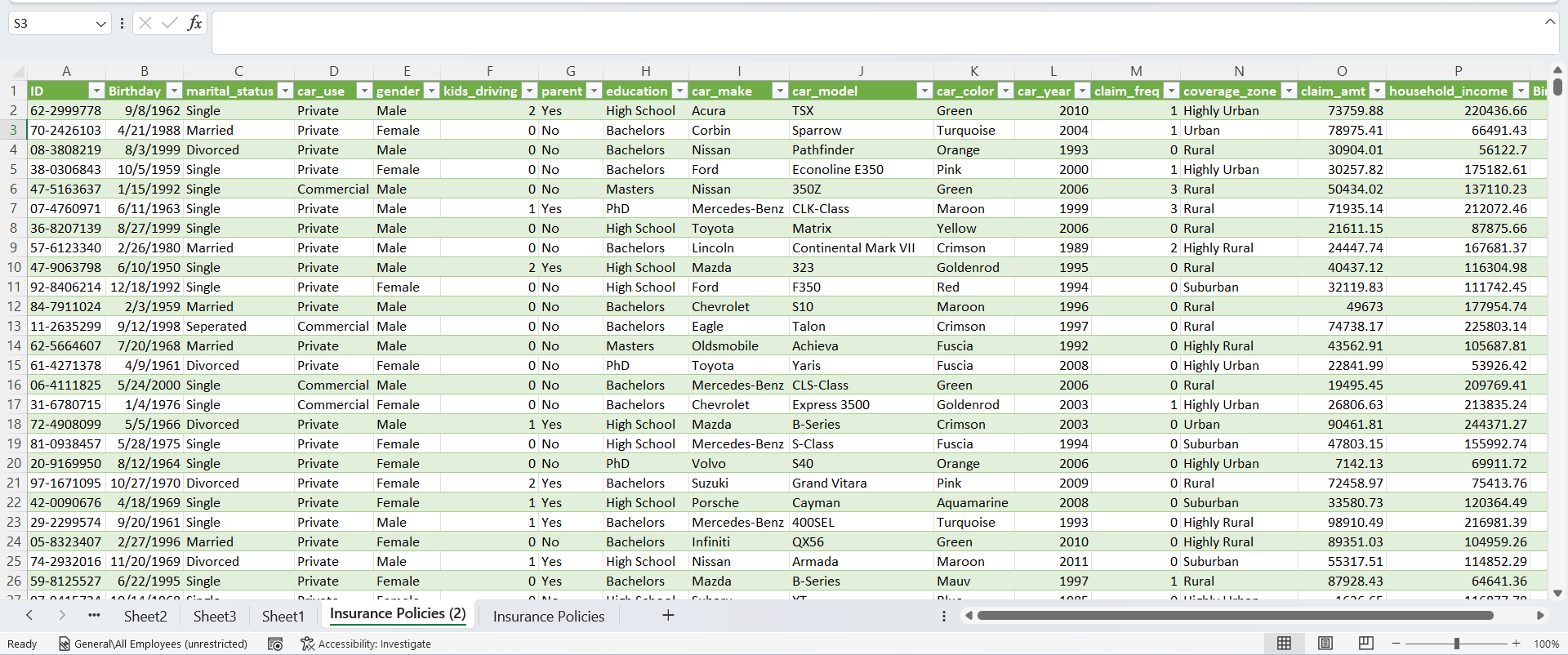Switch to the Sheet3 tab
Image resolution: width=1568 pixels, height=655 pixels.
215,616
